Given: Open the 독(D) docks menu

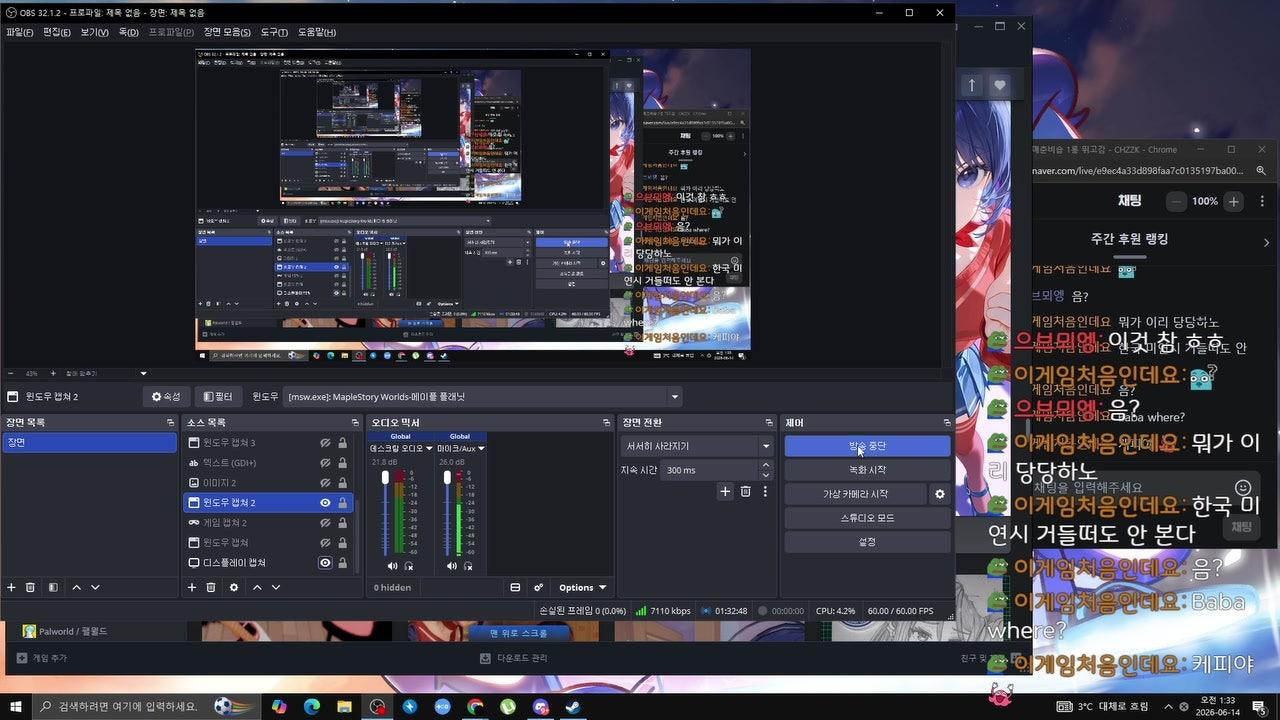Looking at the screenshot, I should click(x=129, y=32).
